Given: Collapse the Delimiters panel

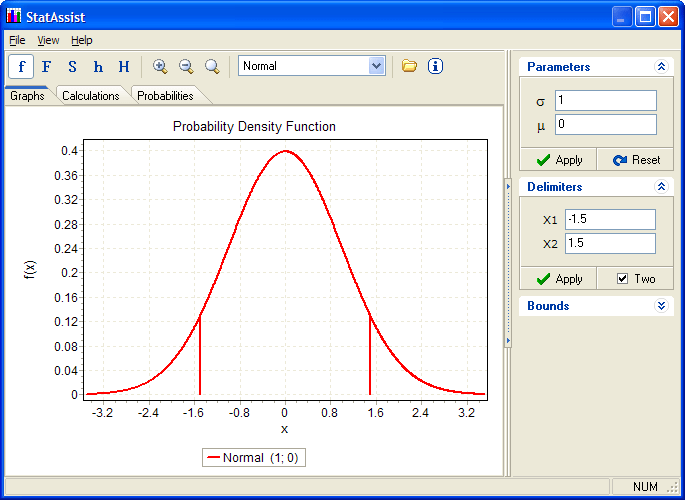Looking at the screenshot, I should click(660, 187).
